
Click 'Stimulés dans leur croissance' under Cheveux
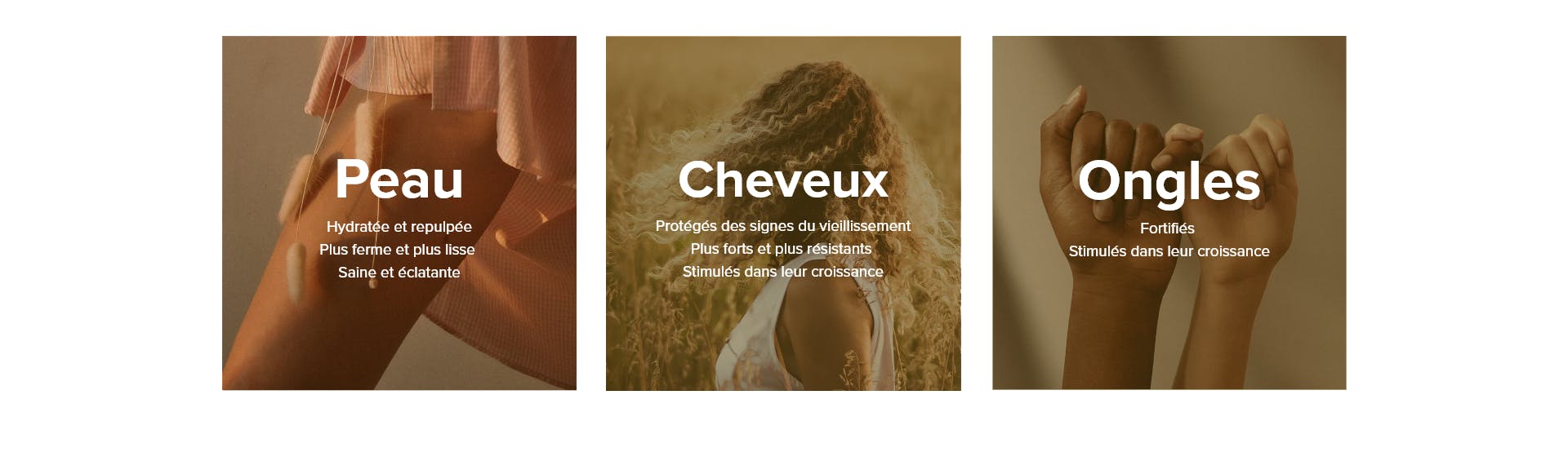(782, 272)
